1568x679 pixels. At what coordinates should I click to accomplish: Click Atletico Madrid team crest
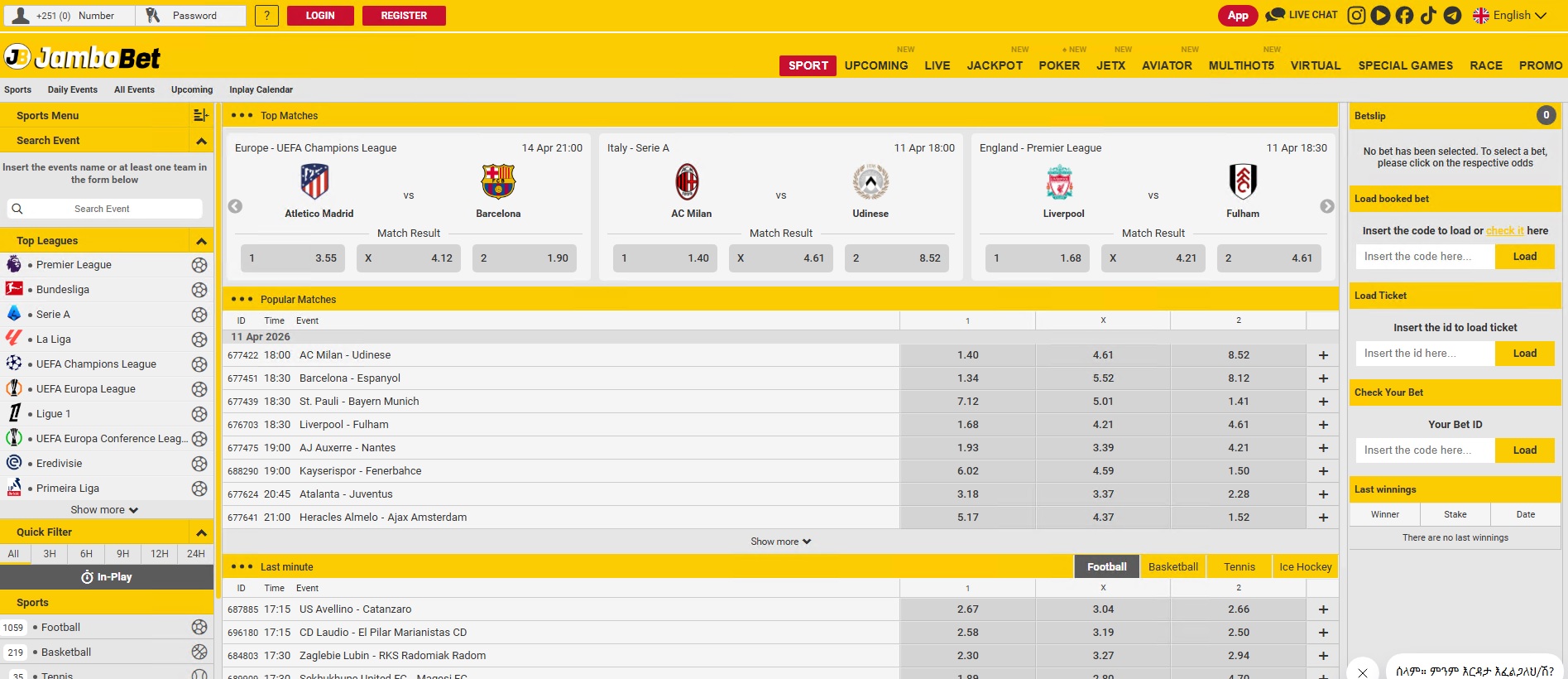[314, 181]
